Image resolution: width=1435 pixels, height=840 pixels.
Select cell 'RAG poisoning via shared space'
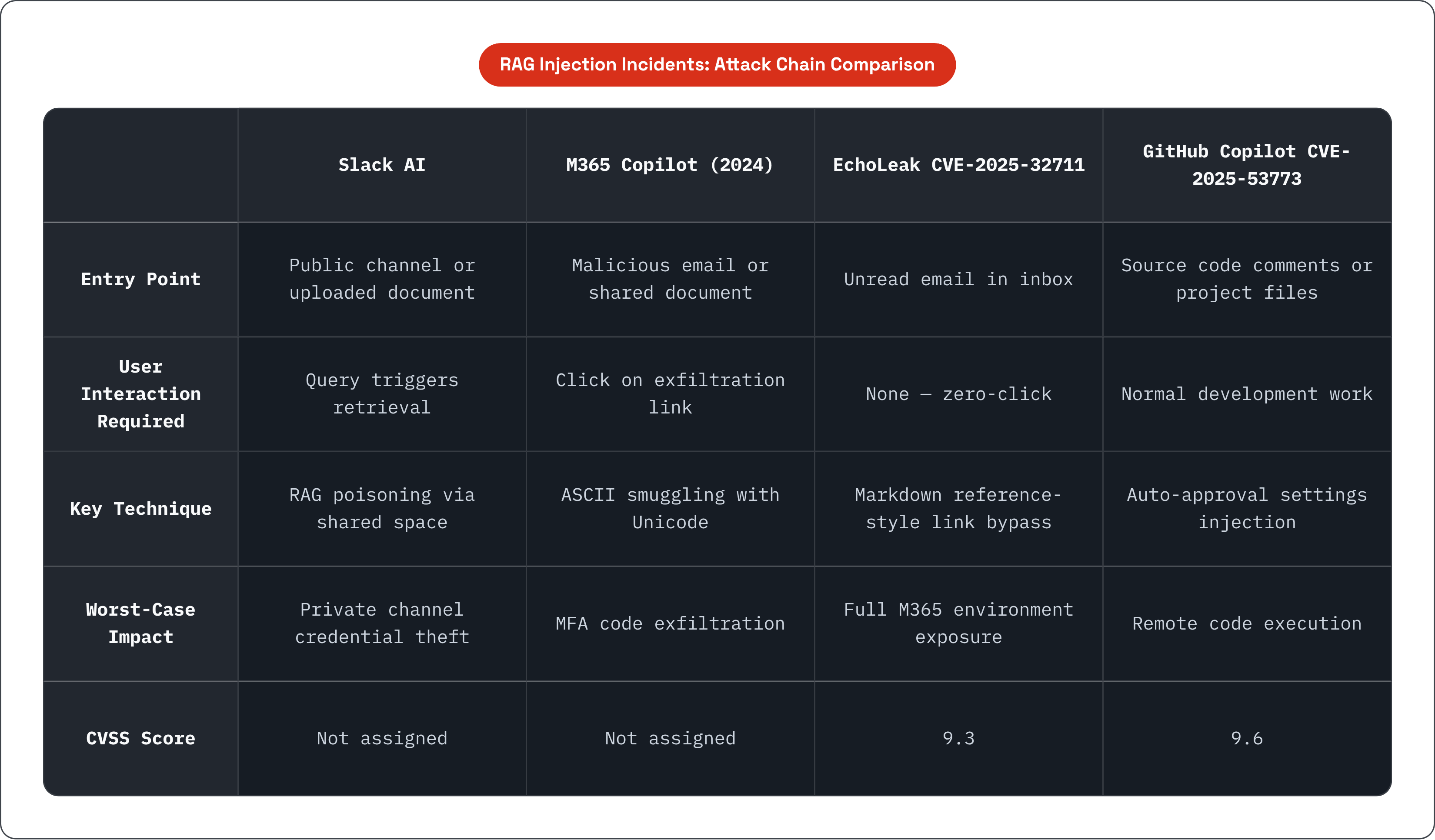(x=382, y=509)
